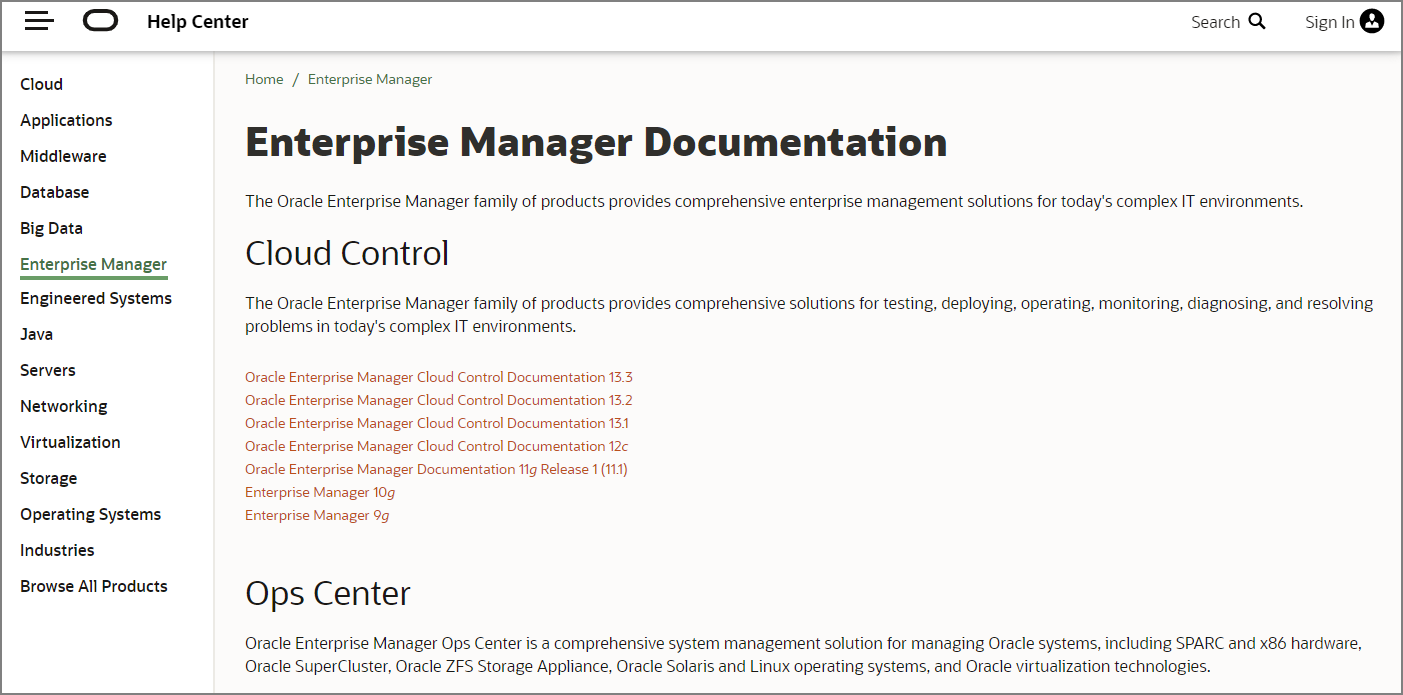This screenshot has height=695, width=1403.
Task: Click the Enterprise Manager Documentation heading
Action: [x=596, y=141]
